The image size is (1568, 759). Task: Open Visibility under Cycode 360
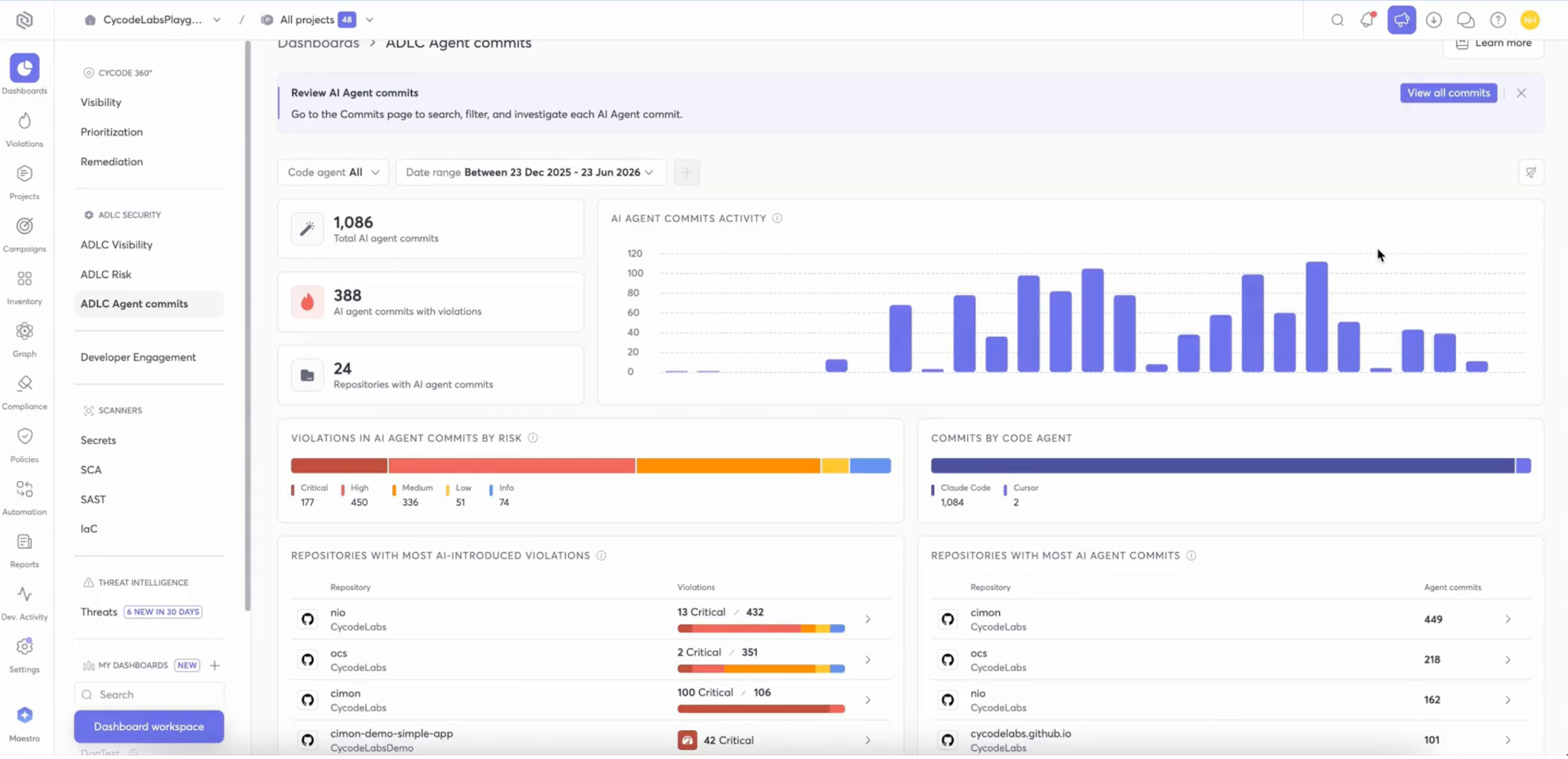101,103
